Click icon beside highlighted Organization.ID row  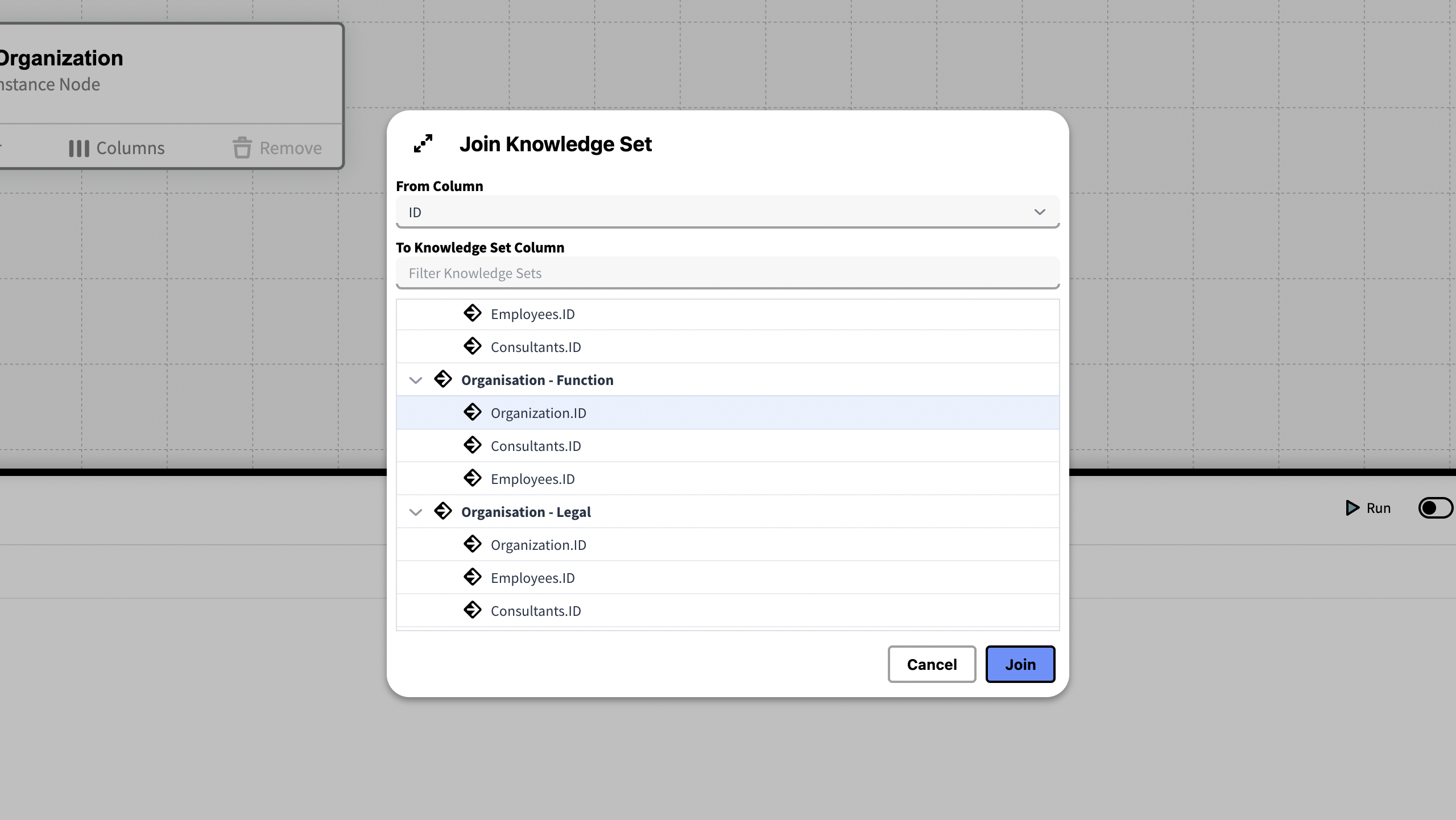(x=473, y=412)
